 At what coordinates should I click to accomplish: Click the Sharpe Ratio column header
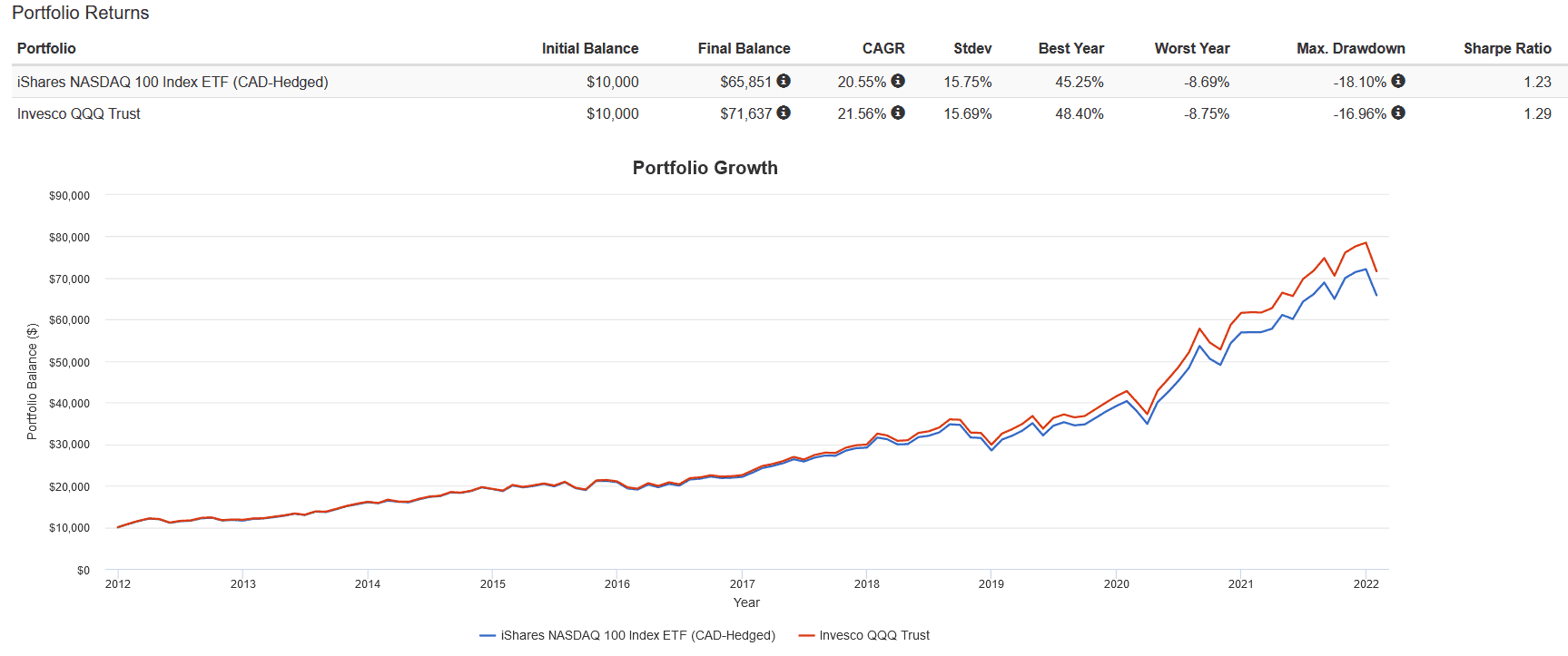(x=1506, y=48)
